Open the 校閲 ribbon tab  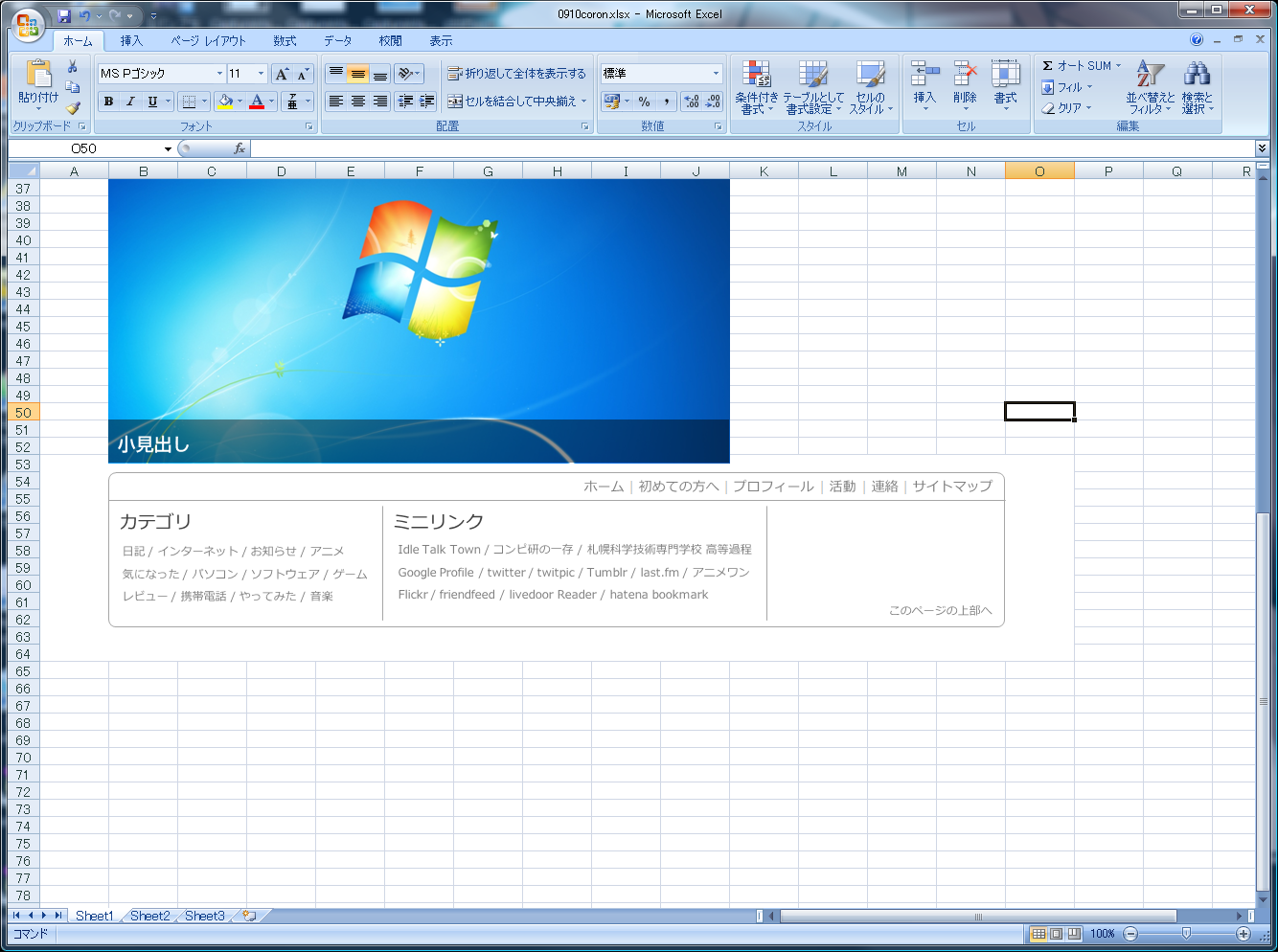390,41
